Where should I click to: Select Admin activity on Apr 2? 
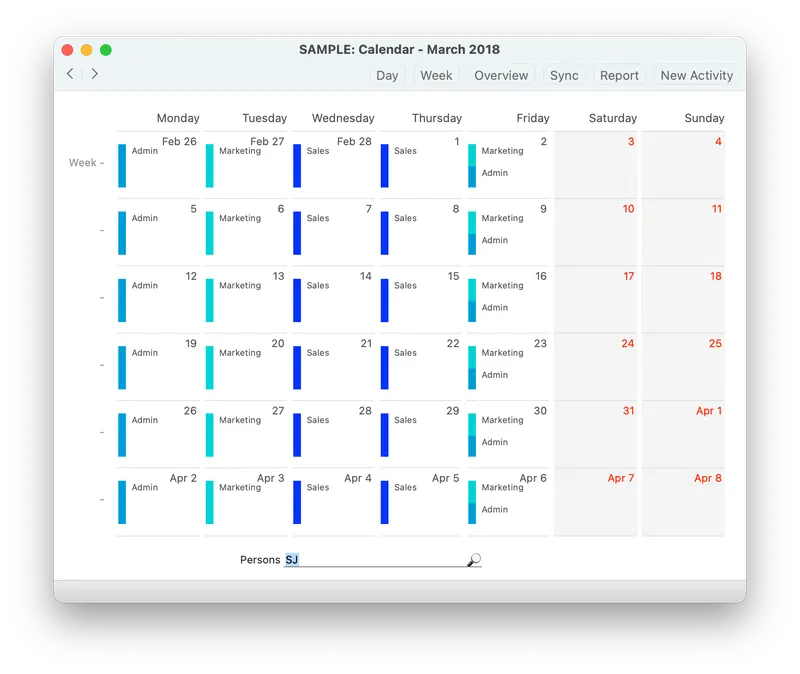pos(144,488)
